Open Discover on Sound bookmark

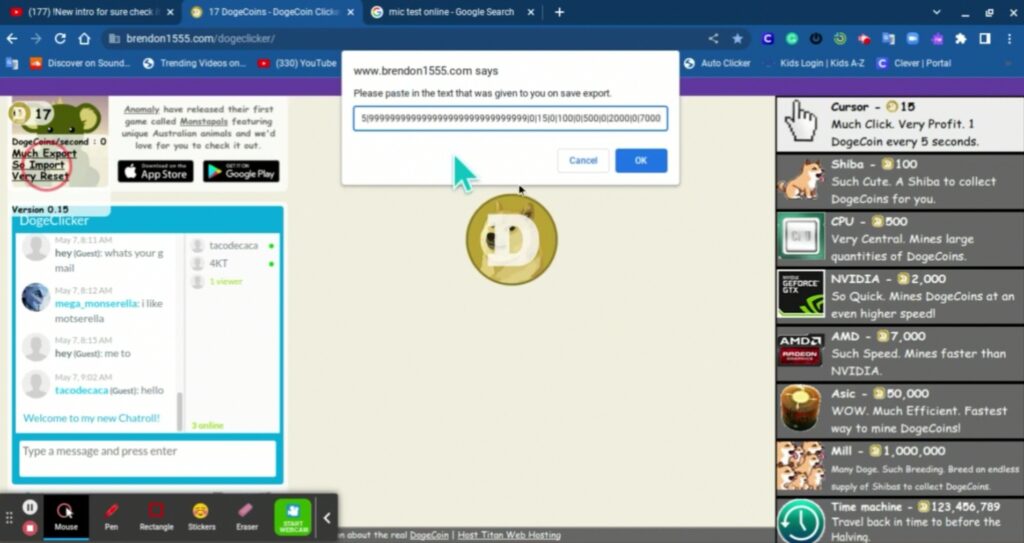pos(80,63)
